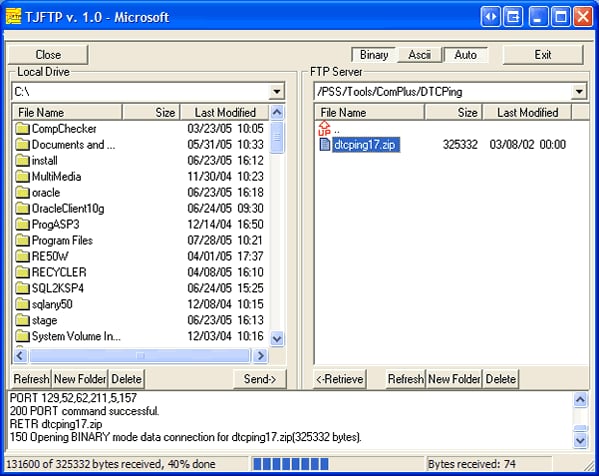Click the double-arrow title bar button

(491, 17)
